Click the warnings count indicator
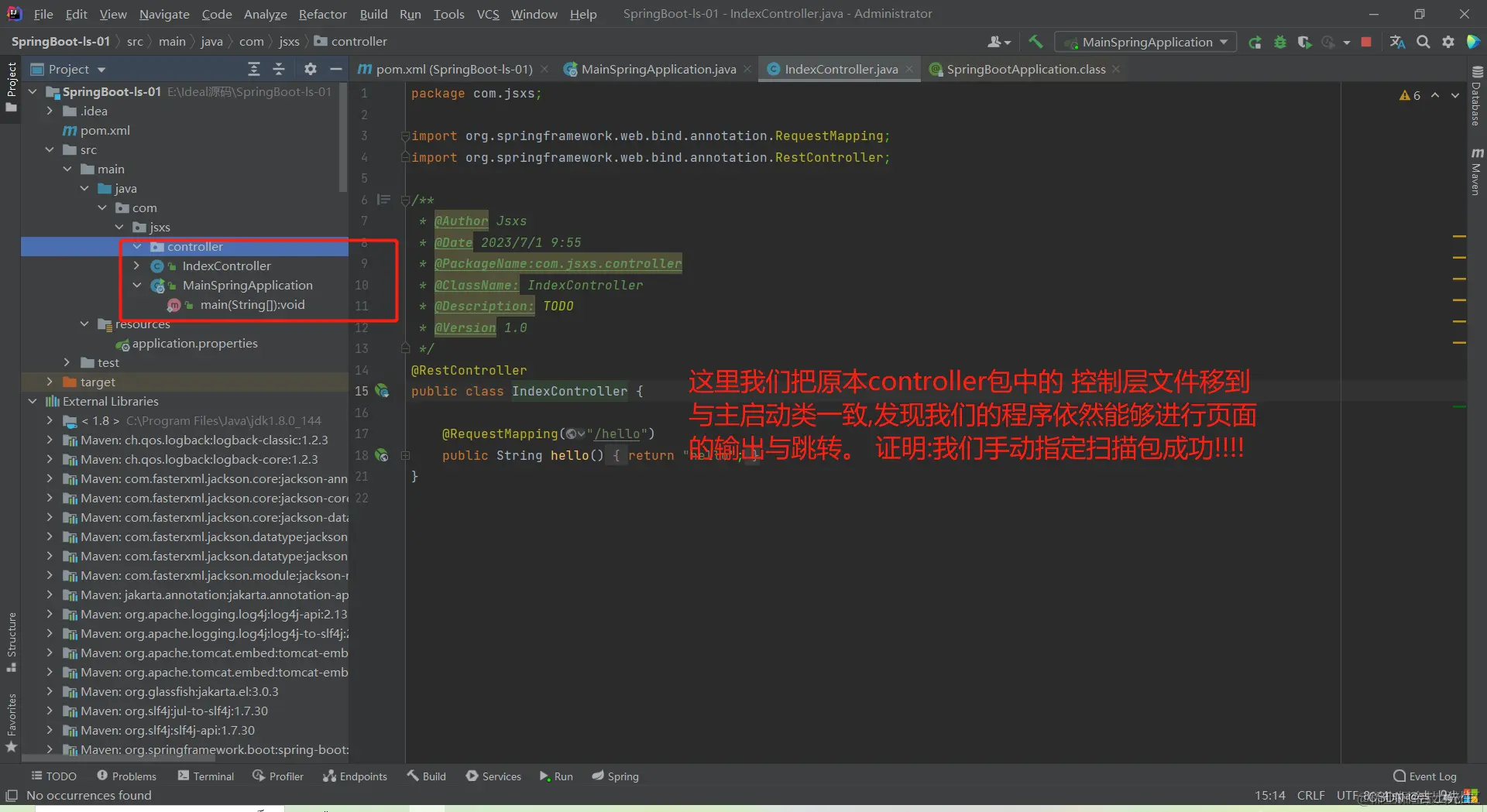 pyautogui.click(x=1410, y=95)
